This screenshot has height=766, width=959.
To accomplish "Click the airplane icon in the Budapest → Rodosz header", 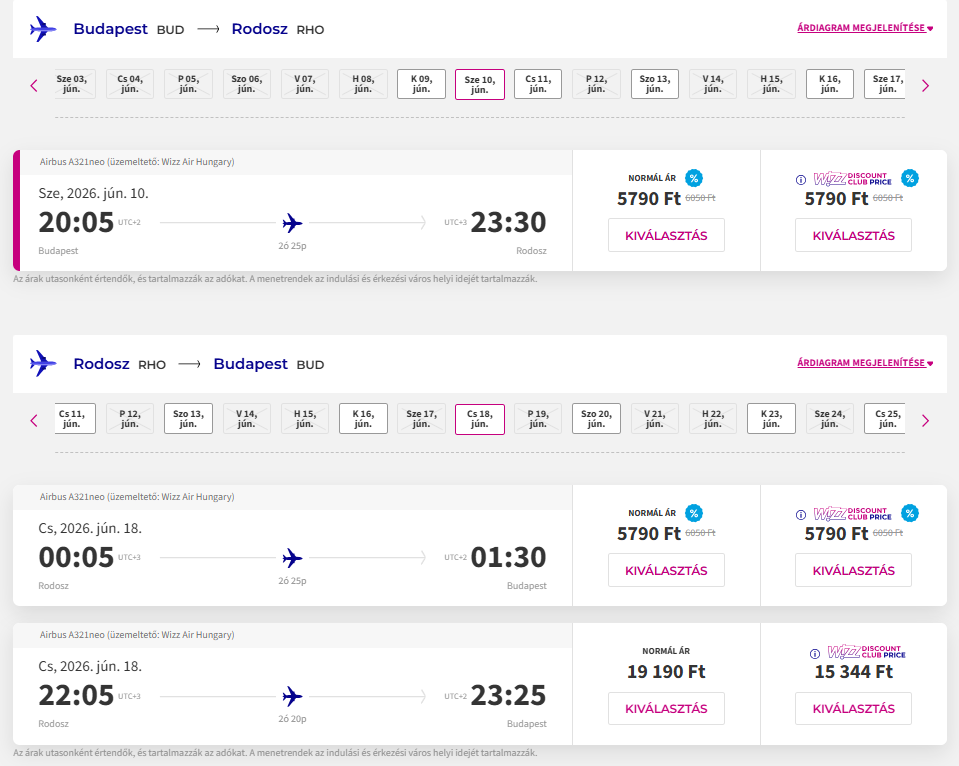I will click(43, 29).
